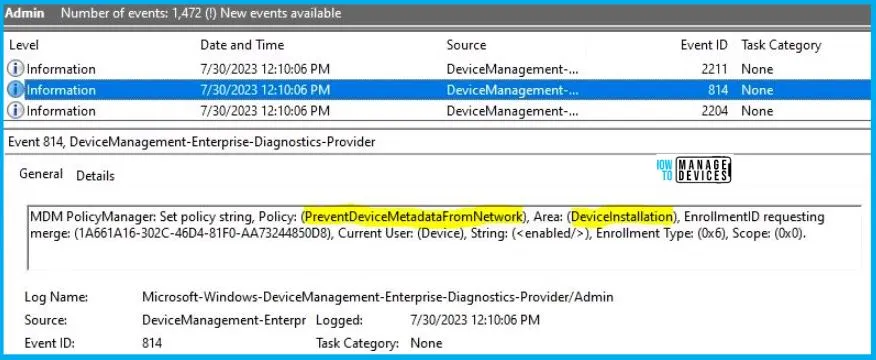876x360 pixels.
Task: Sort events by Event ID column header
Action: tap(704, 45)
